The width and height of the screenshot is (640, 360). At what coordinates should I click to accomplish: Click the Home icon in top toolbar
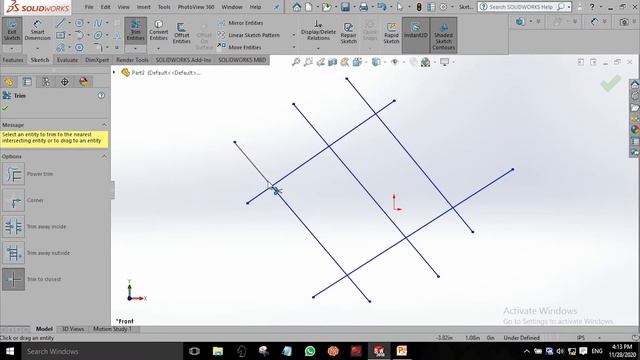coord(297,7)
